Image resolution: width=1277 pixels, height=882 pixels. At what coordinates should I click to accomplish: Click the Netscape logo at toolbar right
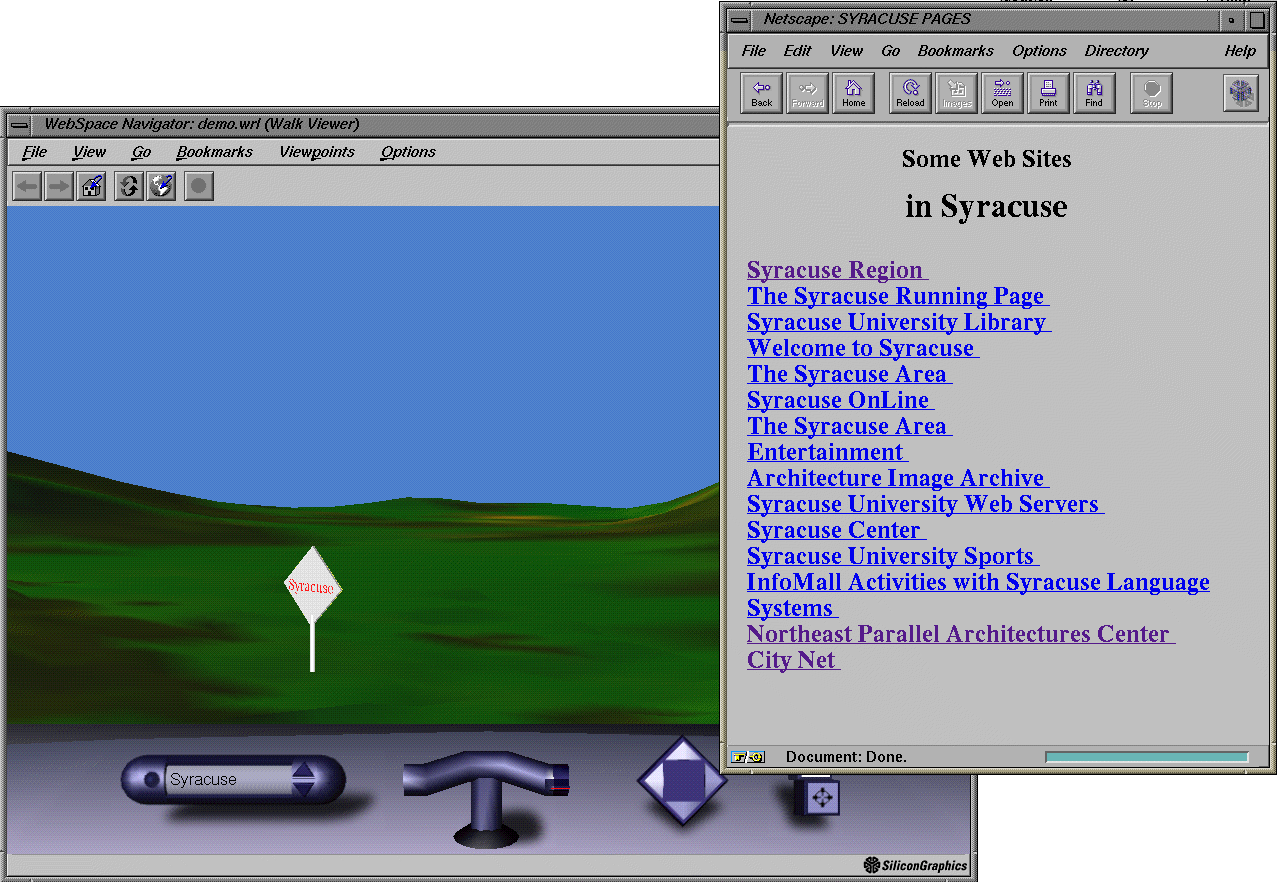tap(1241, 93)
